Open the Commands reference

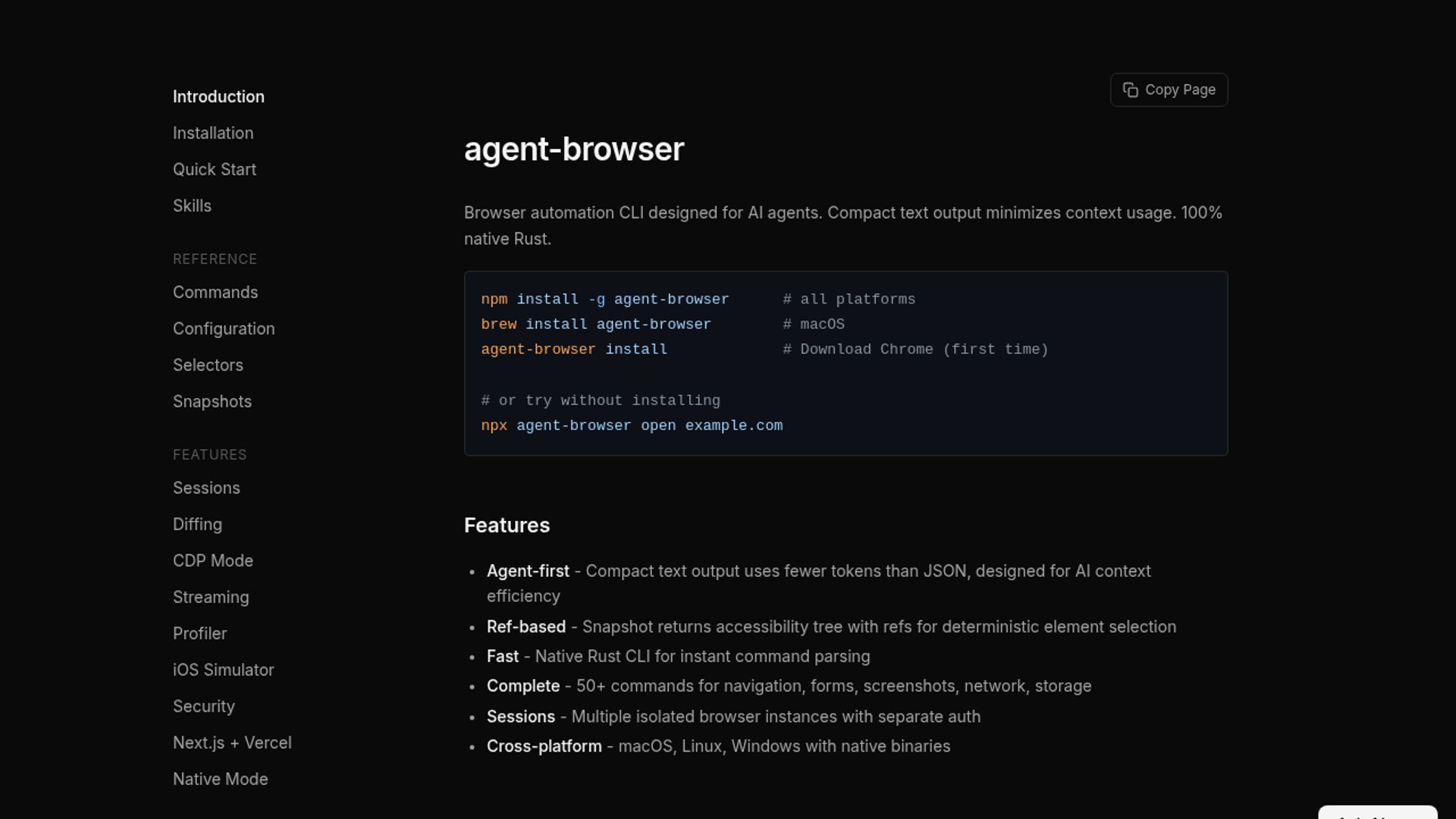(x=215, y=293)
